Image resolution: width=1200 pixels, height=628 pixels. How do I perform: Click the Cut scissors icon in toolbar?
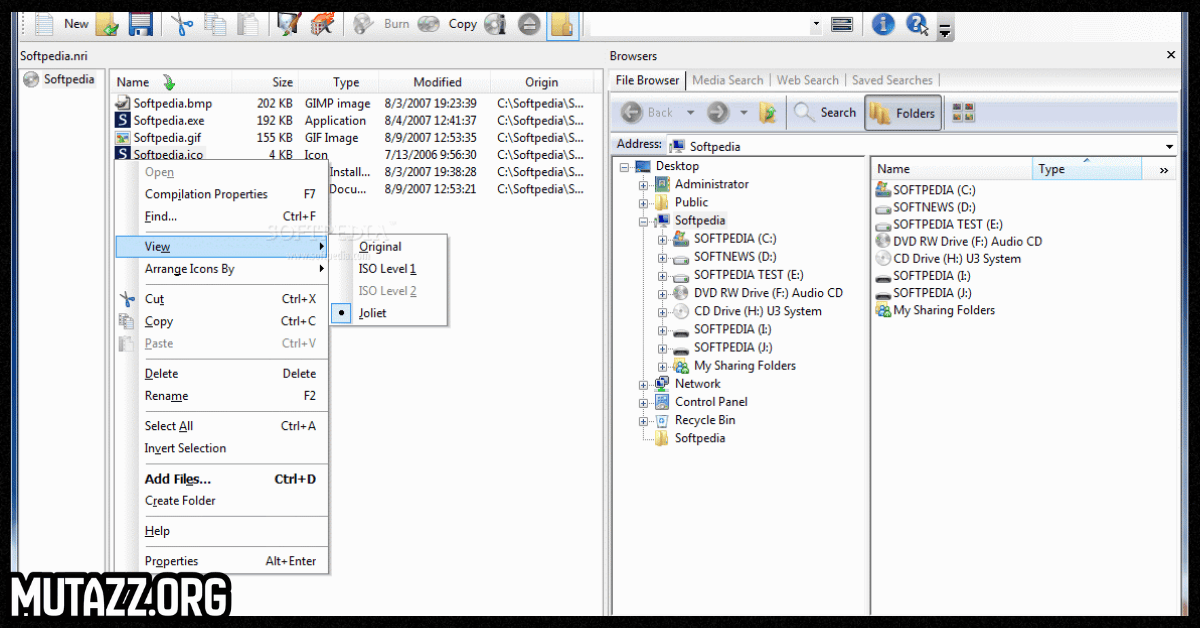click(181, 24)
